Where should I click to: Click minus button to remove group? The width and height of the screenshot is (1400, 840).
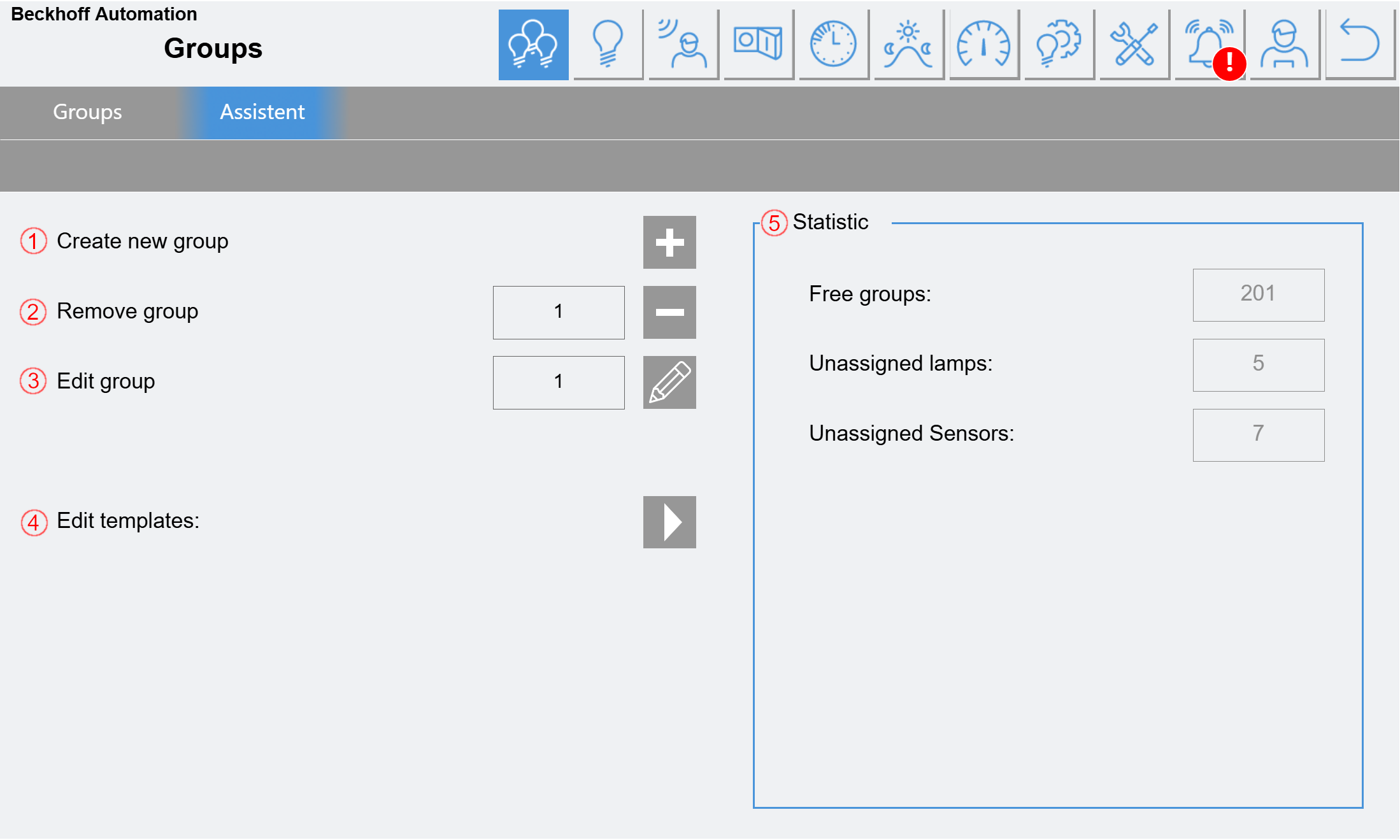tap(669, 312)
